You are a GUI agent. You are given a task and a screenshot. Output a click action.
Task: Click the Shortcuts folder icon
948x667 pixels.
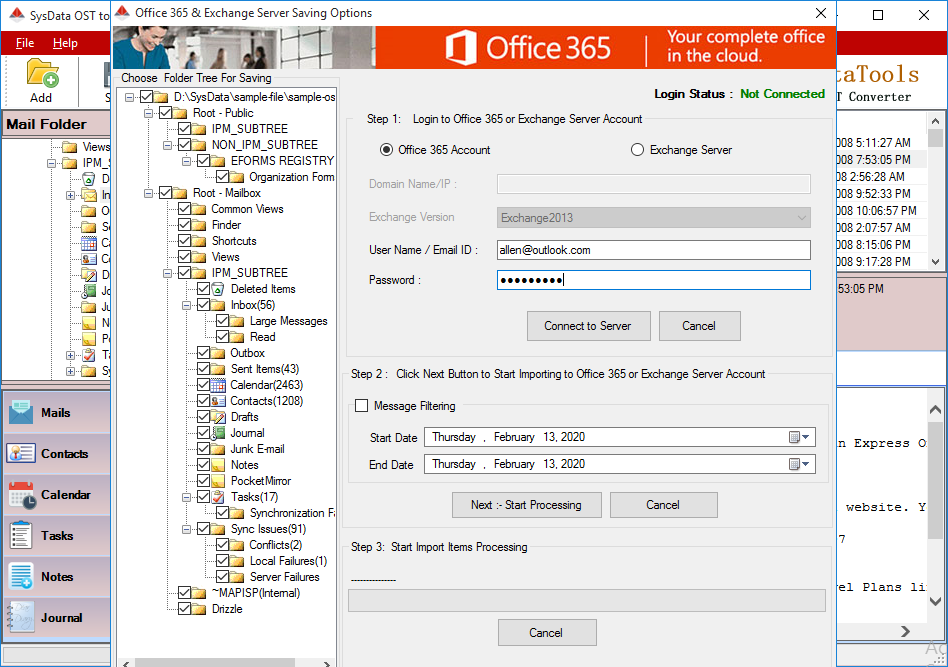pos(199,241)
